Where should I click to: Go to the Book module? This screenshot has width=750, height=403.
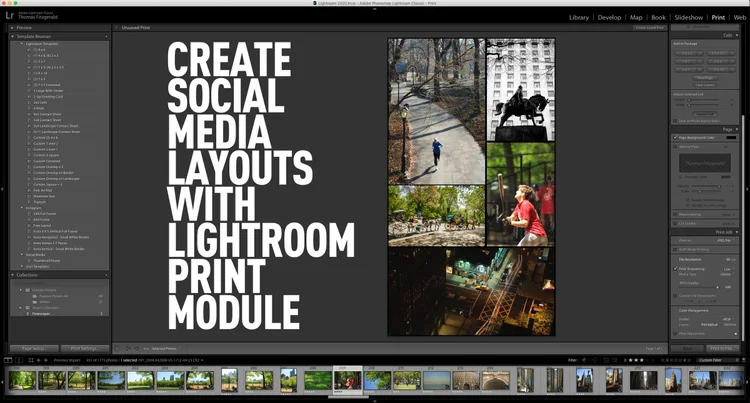[x=658, y=17]
